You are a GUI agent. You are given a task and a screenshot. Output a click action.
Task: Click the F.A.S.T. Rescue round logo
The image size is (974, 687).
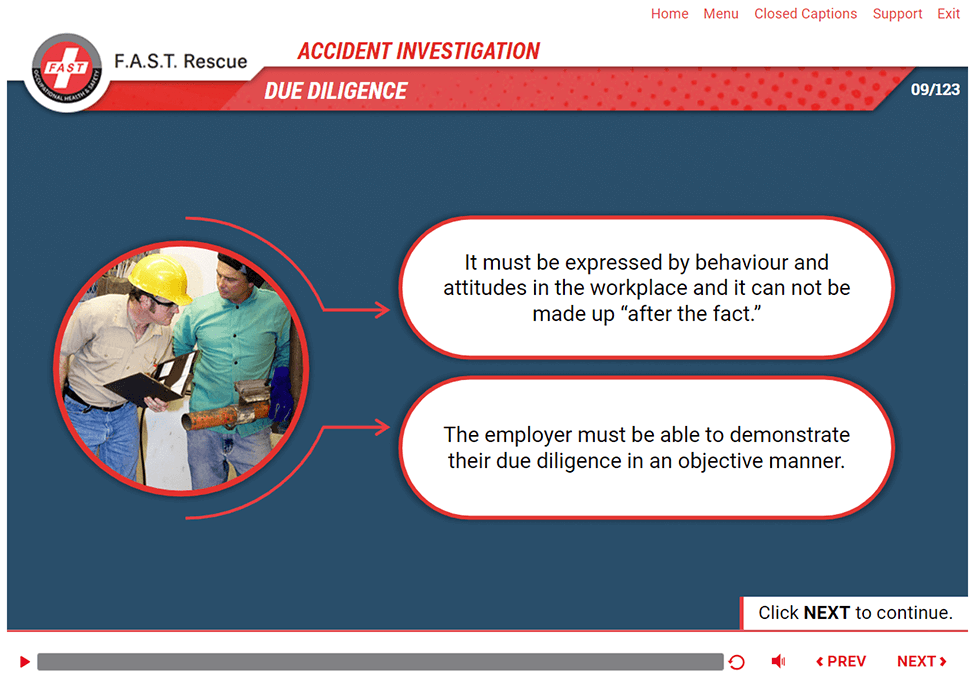click(66, 73)
